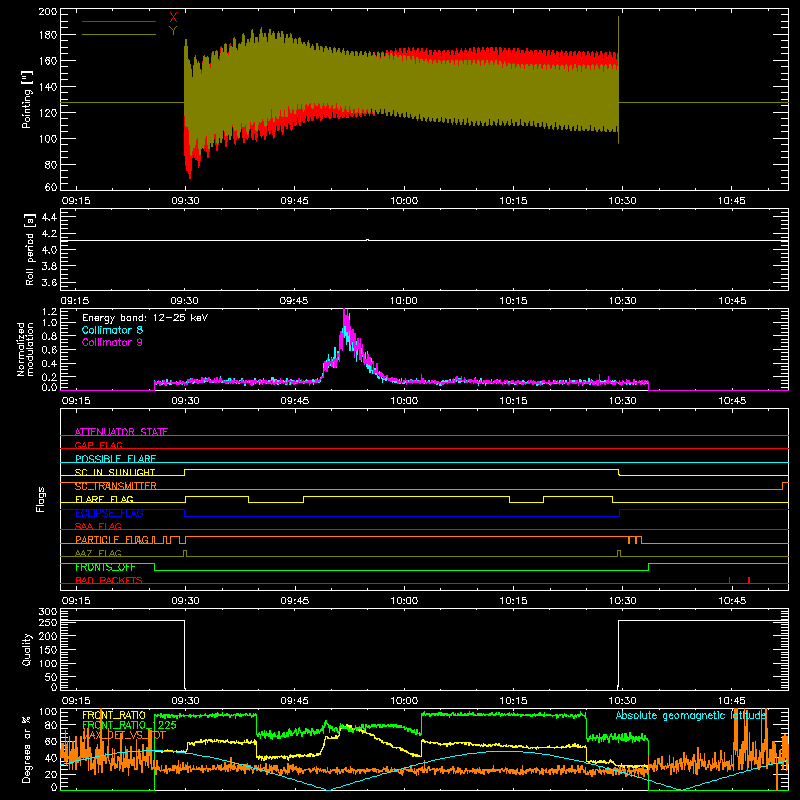
Task: Click the BAD_PACKETS flag label
Action: coord(109,580)
